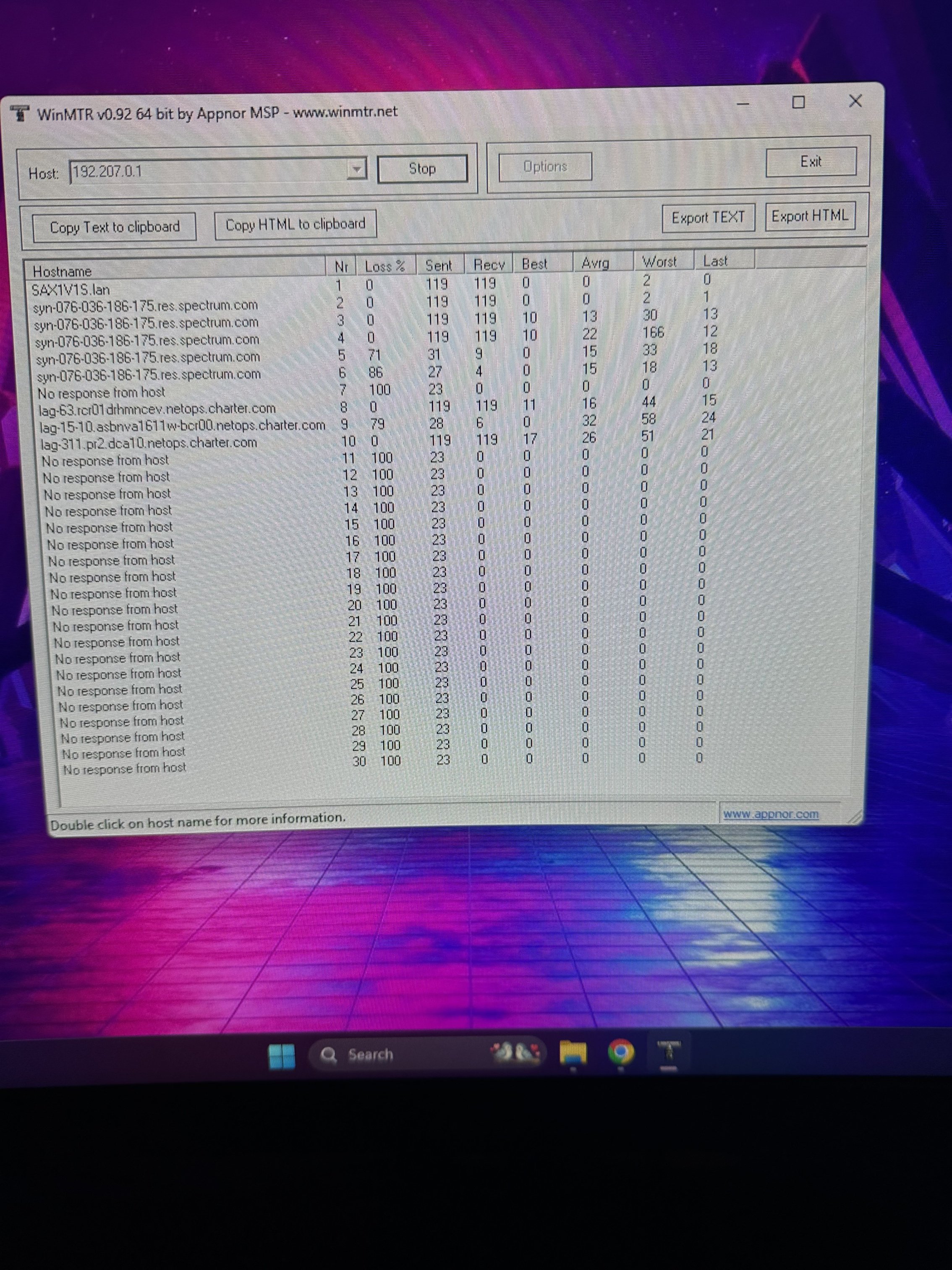Select the lag-311.pr2.dca10.netops.charter.com row
The width and height of the screenshot is (952, 1270).
tap(149, 443)
